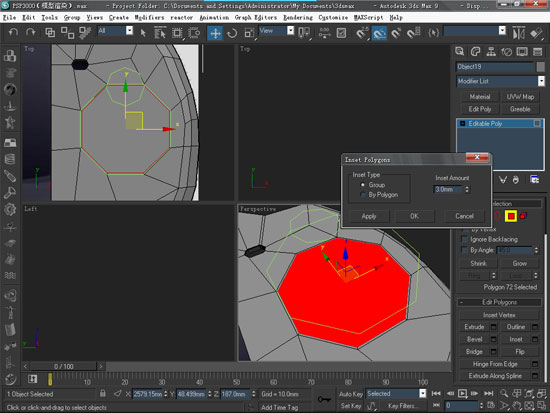The image size is (550, 413).
Task: Open the File menu
Action: click(9, 17)
